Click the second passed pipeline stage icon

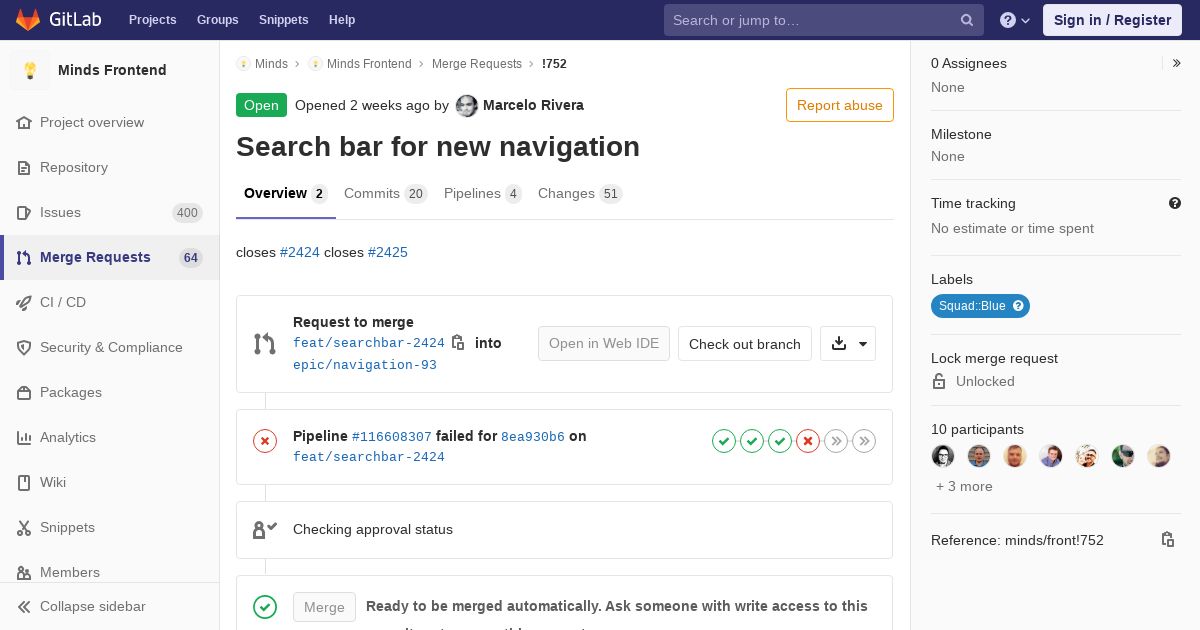click(x=752, y=441)
